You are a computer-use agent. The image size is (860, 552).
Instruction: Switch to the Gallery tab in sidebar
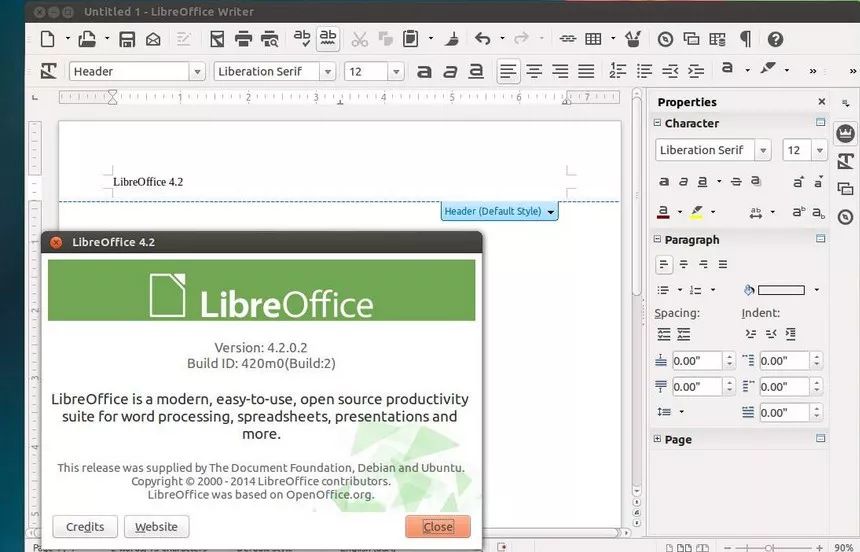point(845,188)
